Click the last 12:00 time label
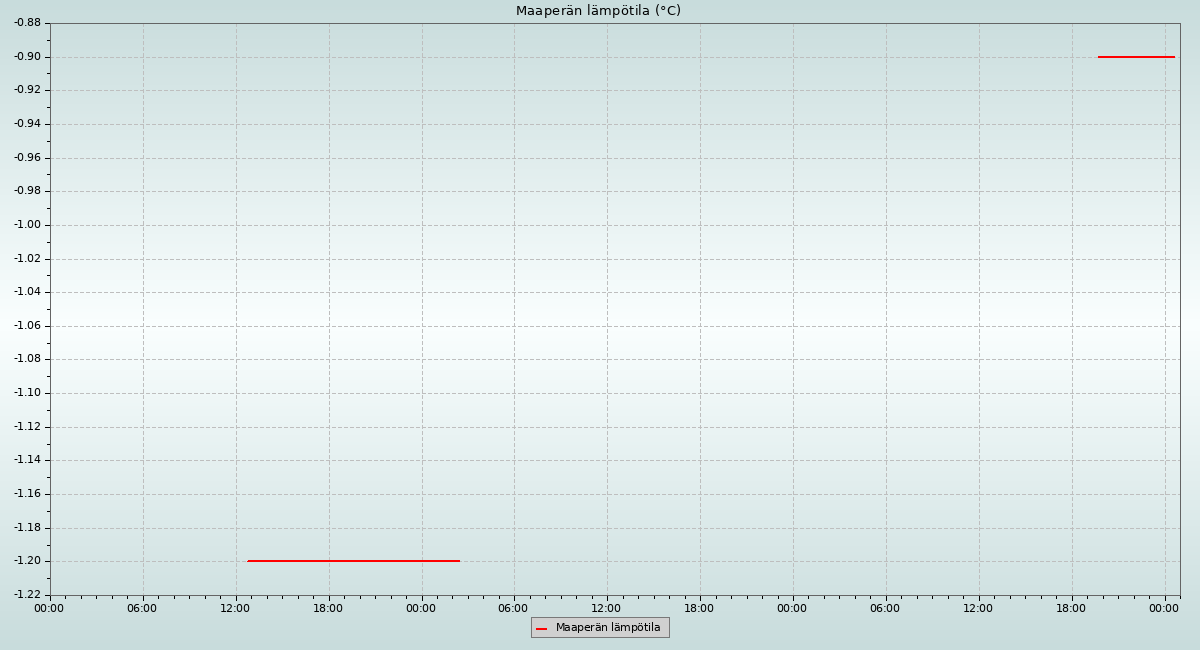This screenshot has width=1200, height=650. coord(978,608)
